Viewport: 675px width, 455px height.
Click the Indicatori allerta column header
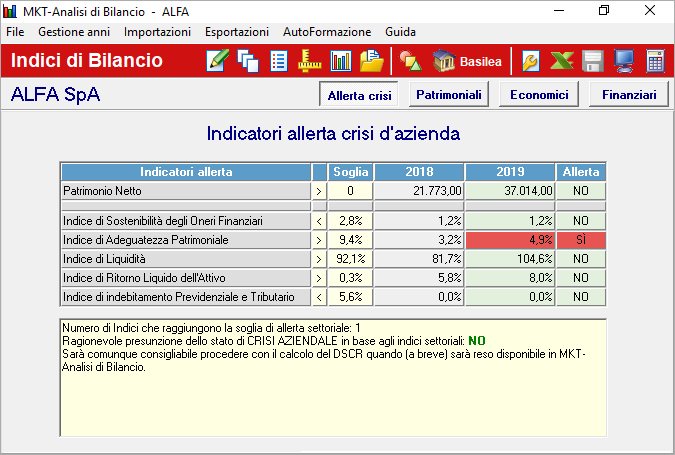[x=186, y=172]
